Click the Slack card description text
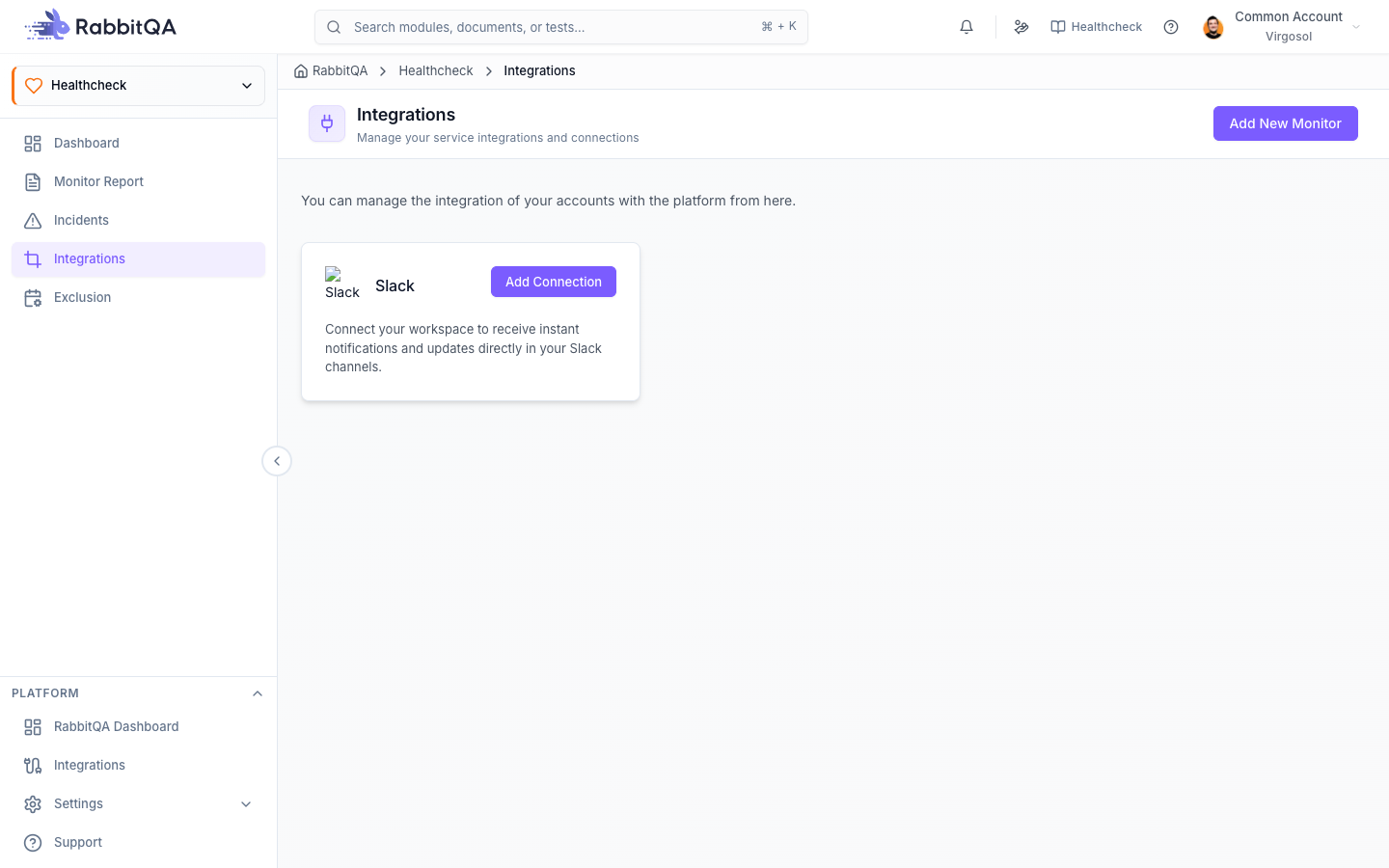 coord(463,348)
